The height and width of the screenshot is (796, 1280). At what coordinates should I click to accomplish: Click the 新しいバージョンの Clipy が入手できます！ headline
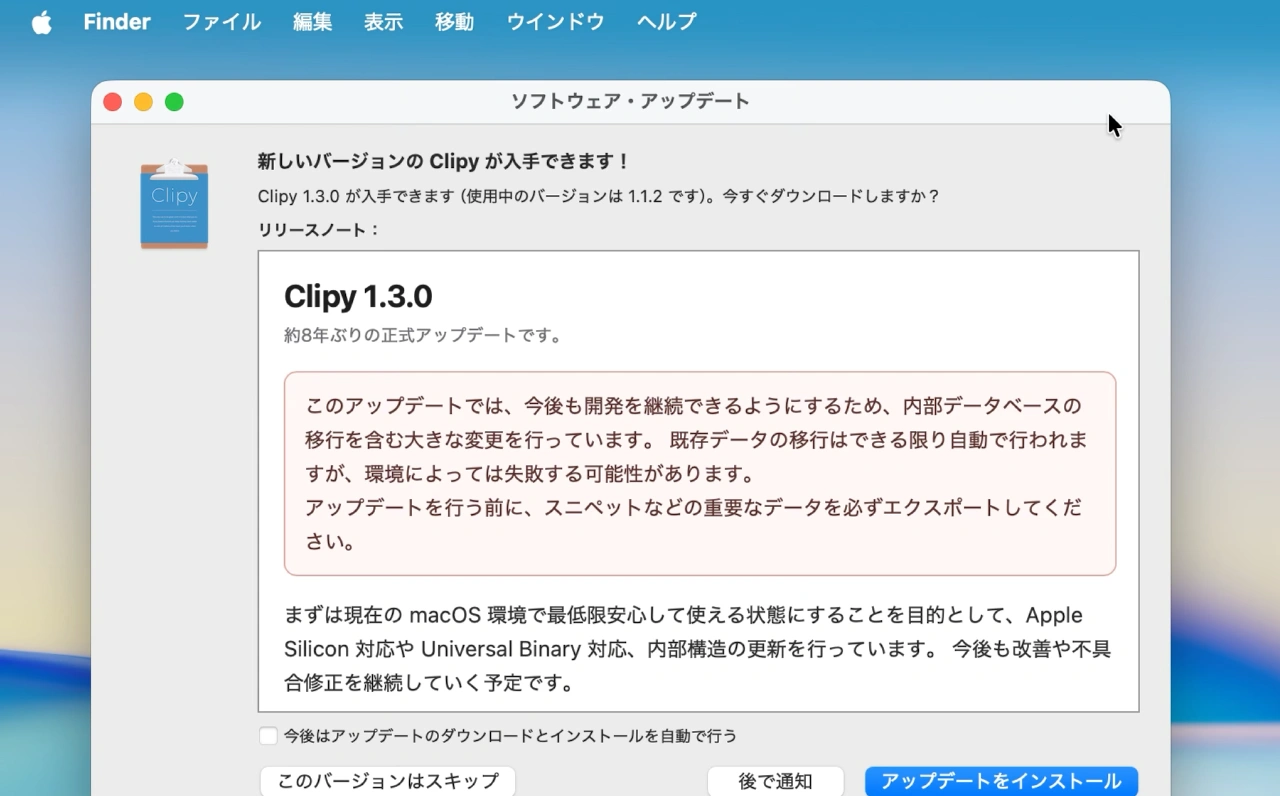444,161
